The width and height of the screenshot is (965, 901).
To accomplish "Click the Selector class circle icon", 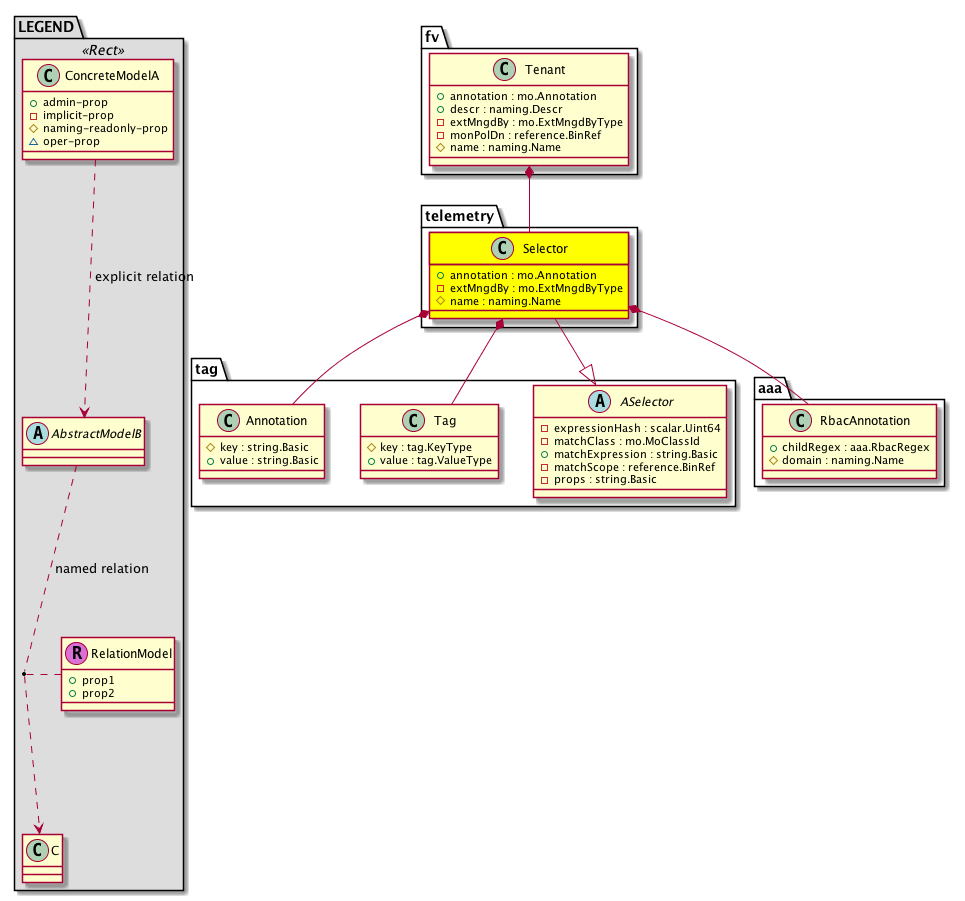I will [x=503, y=248].
